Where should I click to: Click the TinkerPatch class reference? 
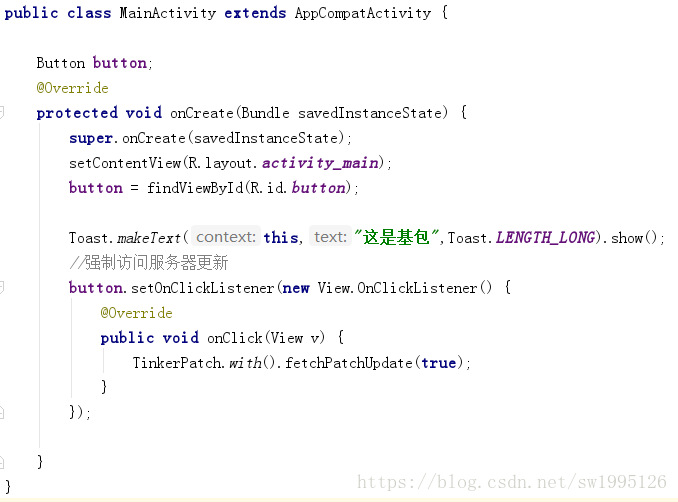pyautogui.click(x=177, y=363)
